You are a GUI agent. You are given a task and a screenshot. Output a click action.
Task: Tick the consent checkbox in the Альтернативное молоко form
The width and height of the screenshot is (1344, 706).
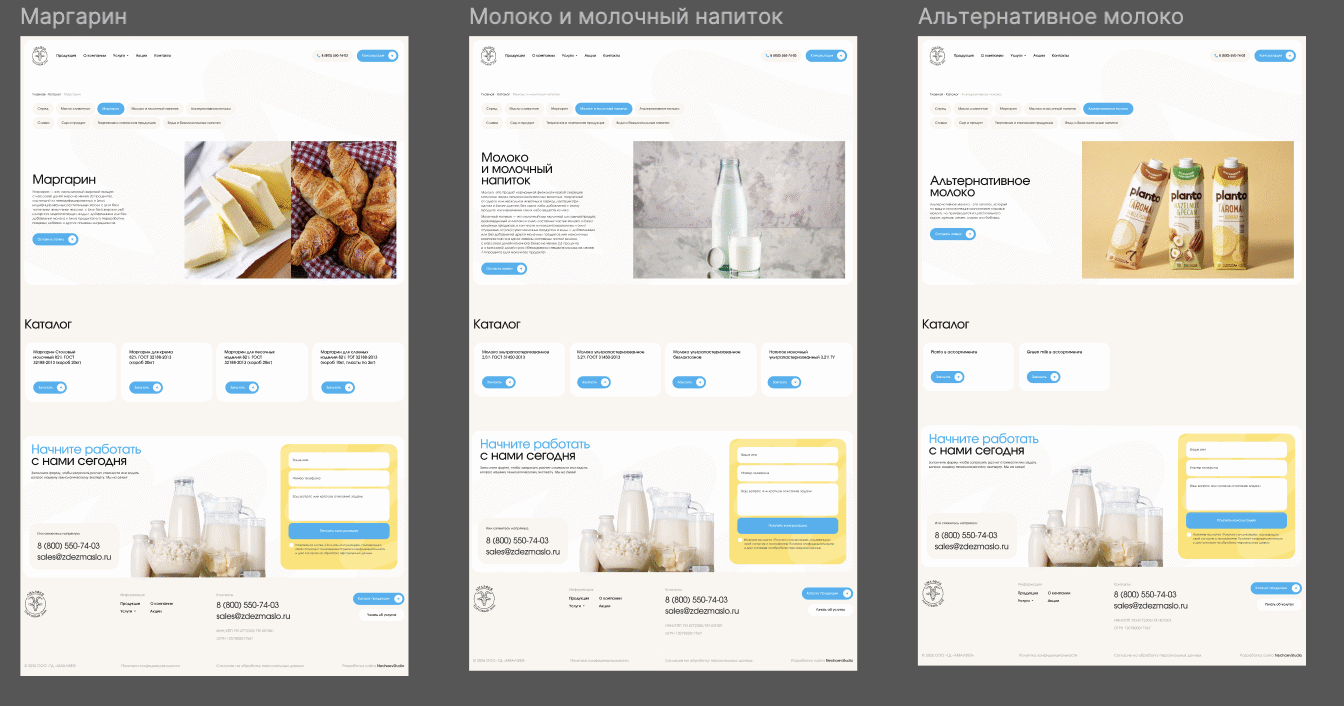[x=1190, y=535]
